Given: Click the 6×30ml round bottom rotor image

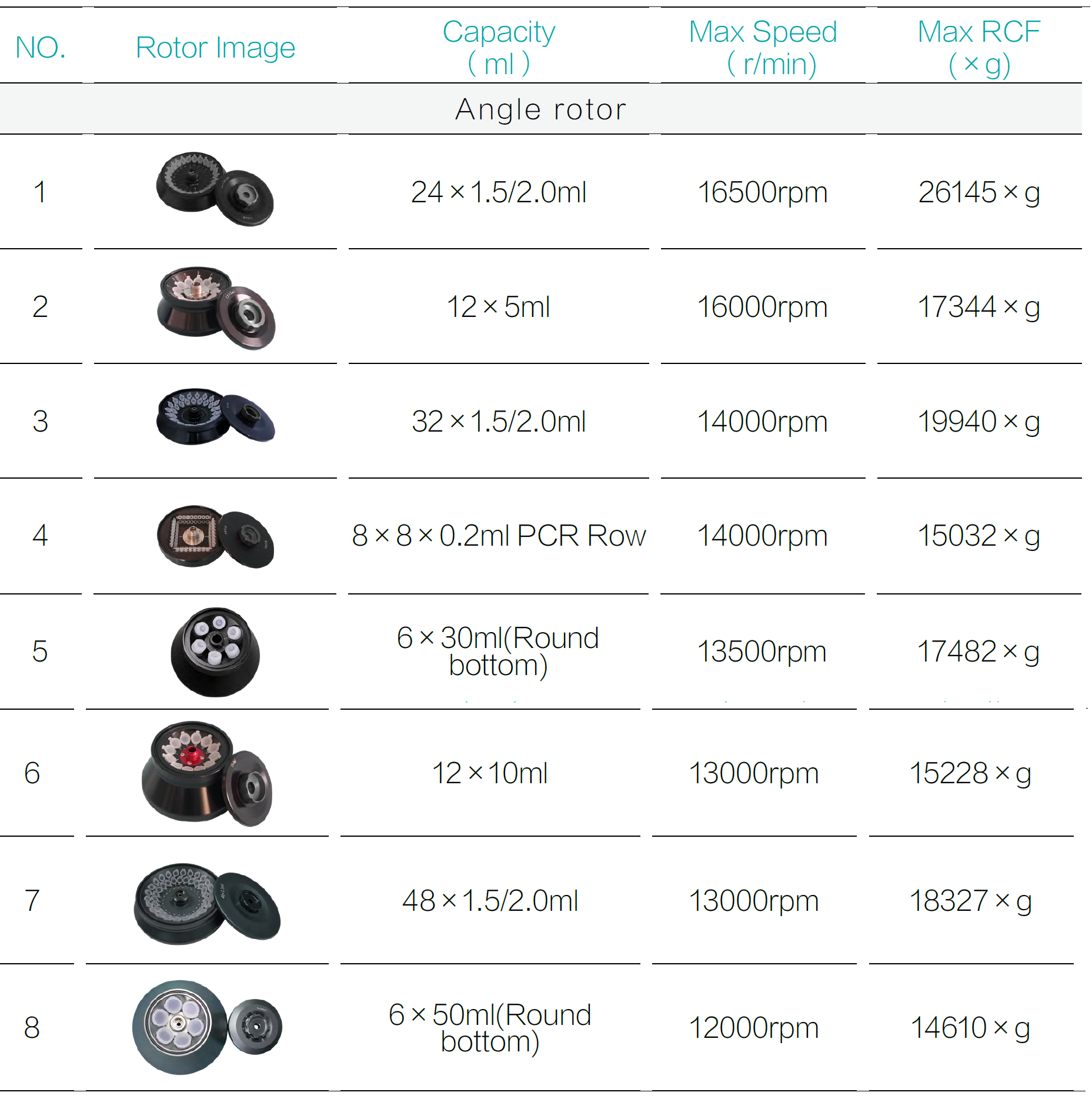Looking at the screenshot, I should tap(215, 652).
